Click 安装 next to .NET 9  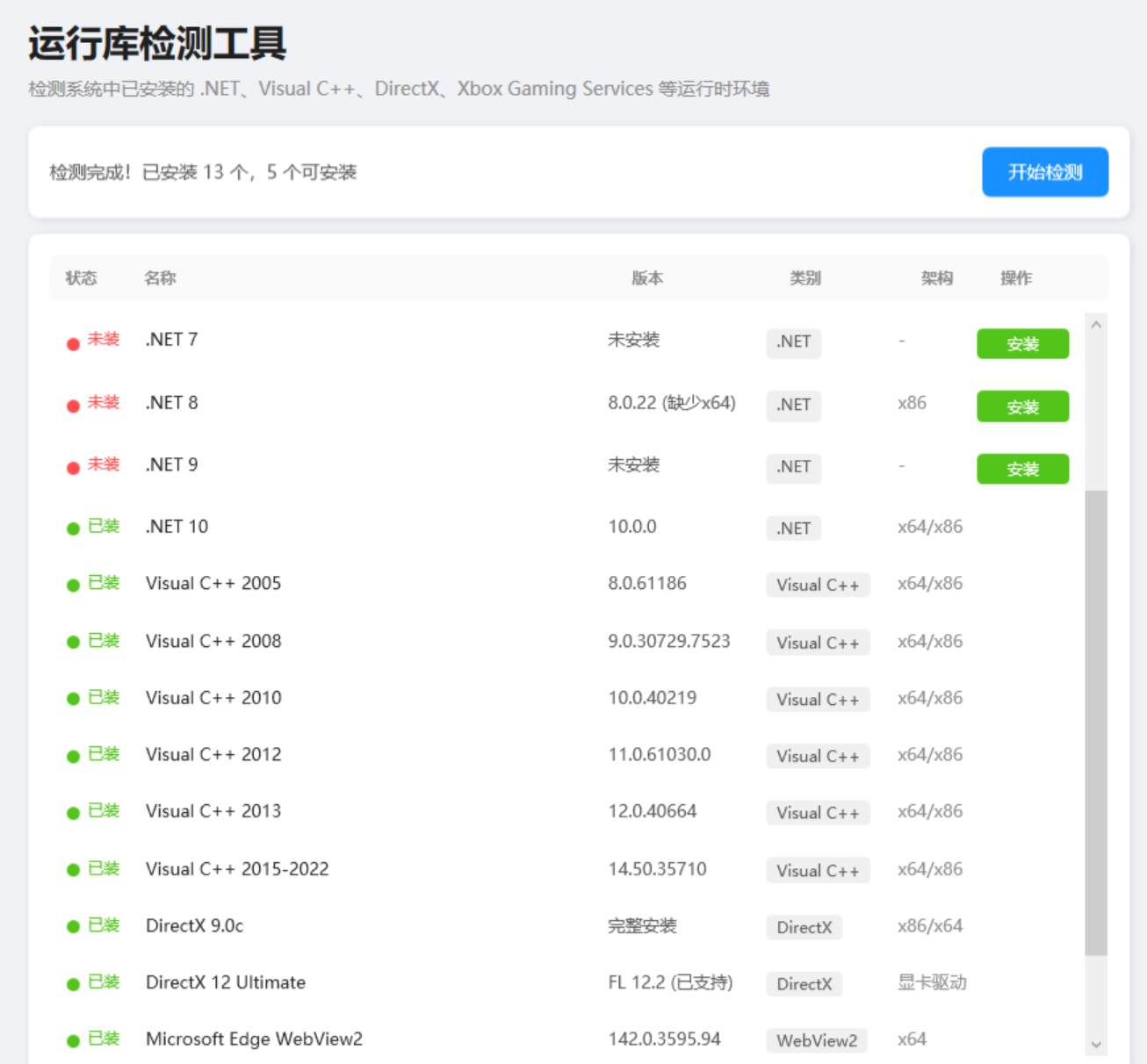pos(1022,470)
